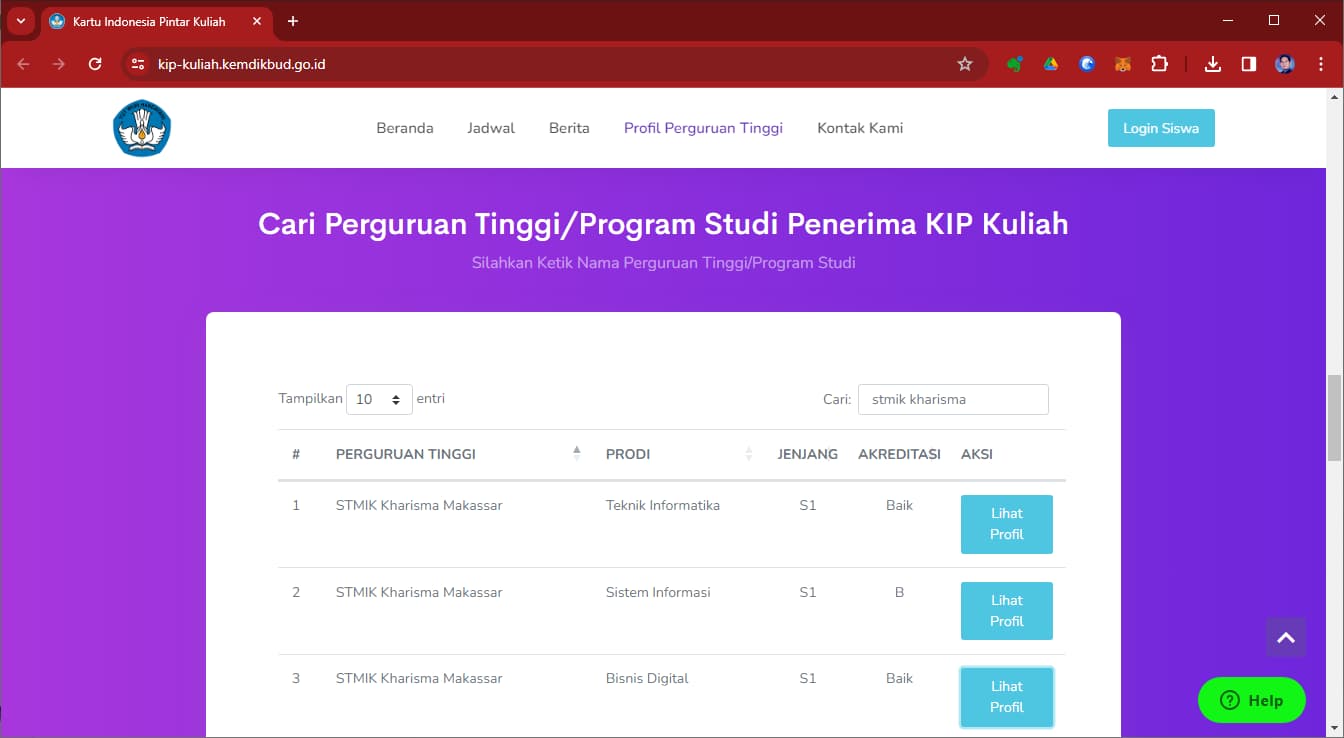Close the Kartu Indonesia Pintar Kuliah tab
This screenshot has width=1344, height=738.
[x=257, y=21]
